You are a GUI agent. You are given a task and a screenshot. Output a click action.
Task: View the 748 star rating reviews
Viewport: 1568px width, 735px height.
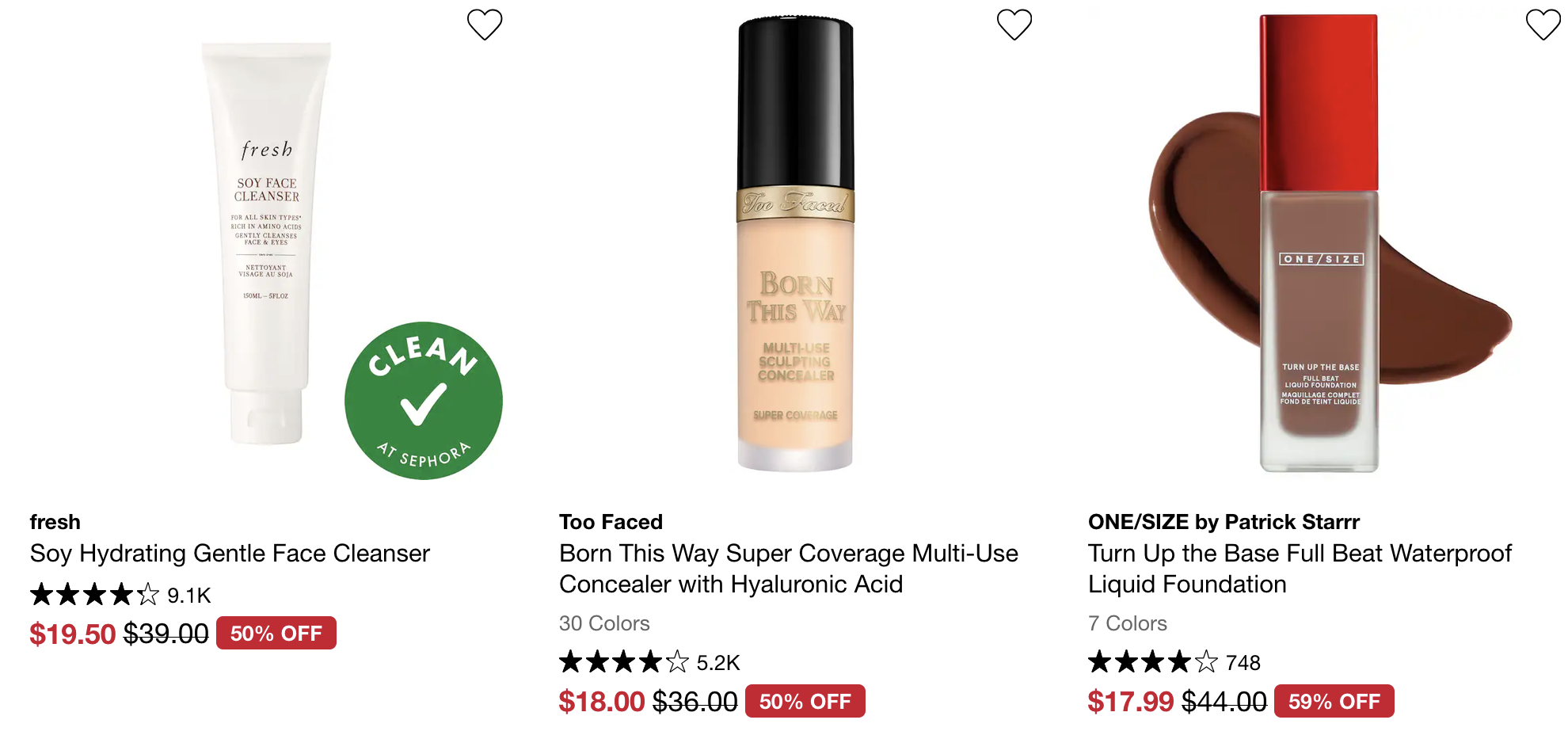tap(1174, 661)
